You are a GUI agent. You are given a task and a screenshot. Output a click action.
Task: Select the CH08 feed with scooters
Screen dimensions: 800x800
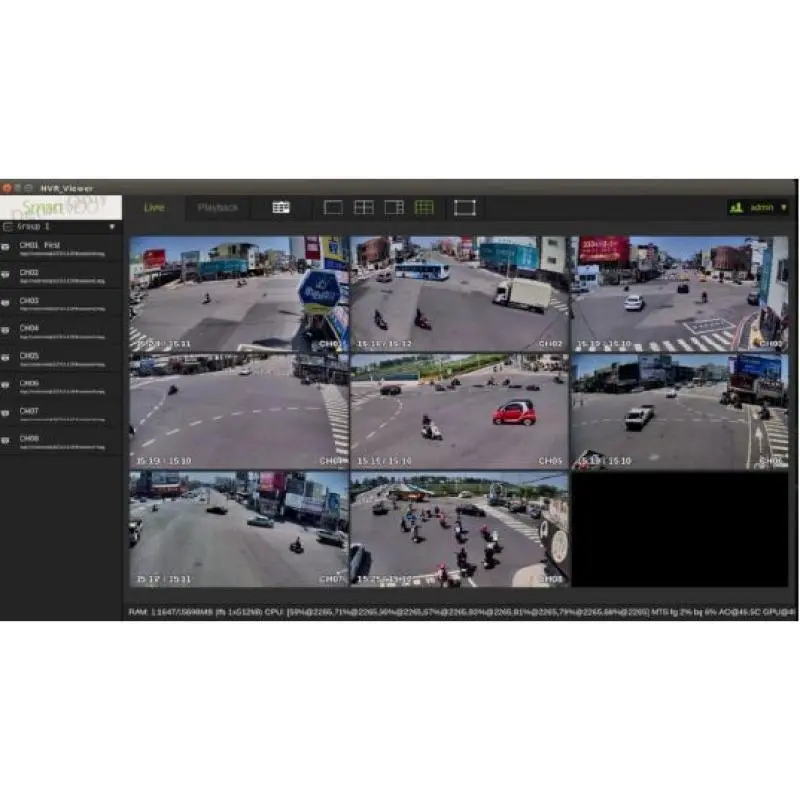(459, 529)
